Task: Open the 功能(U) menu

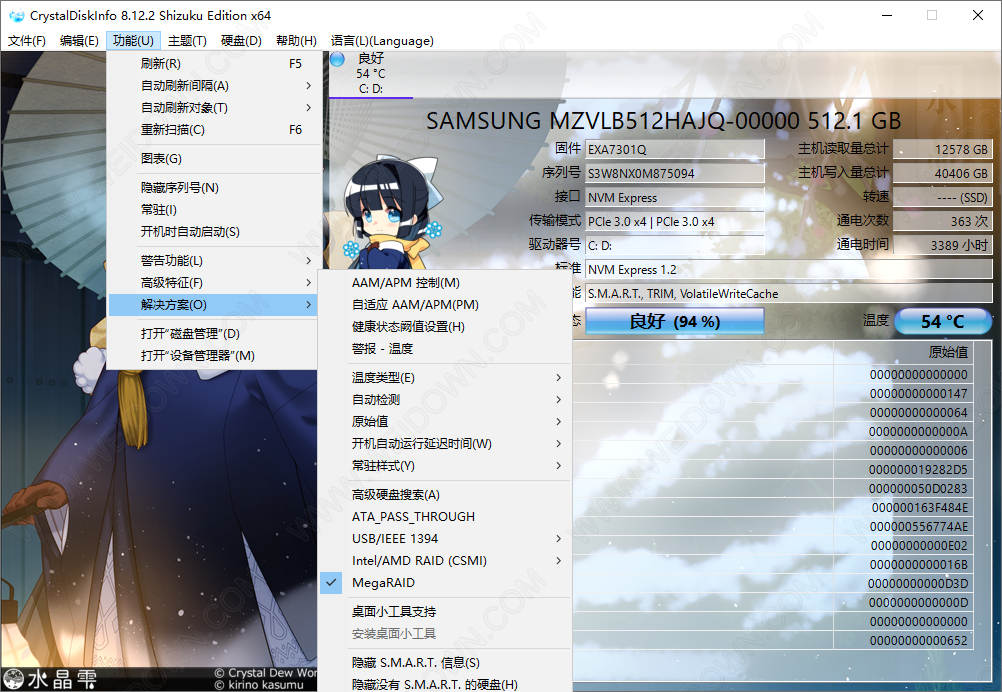Action: pos(133,41)
